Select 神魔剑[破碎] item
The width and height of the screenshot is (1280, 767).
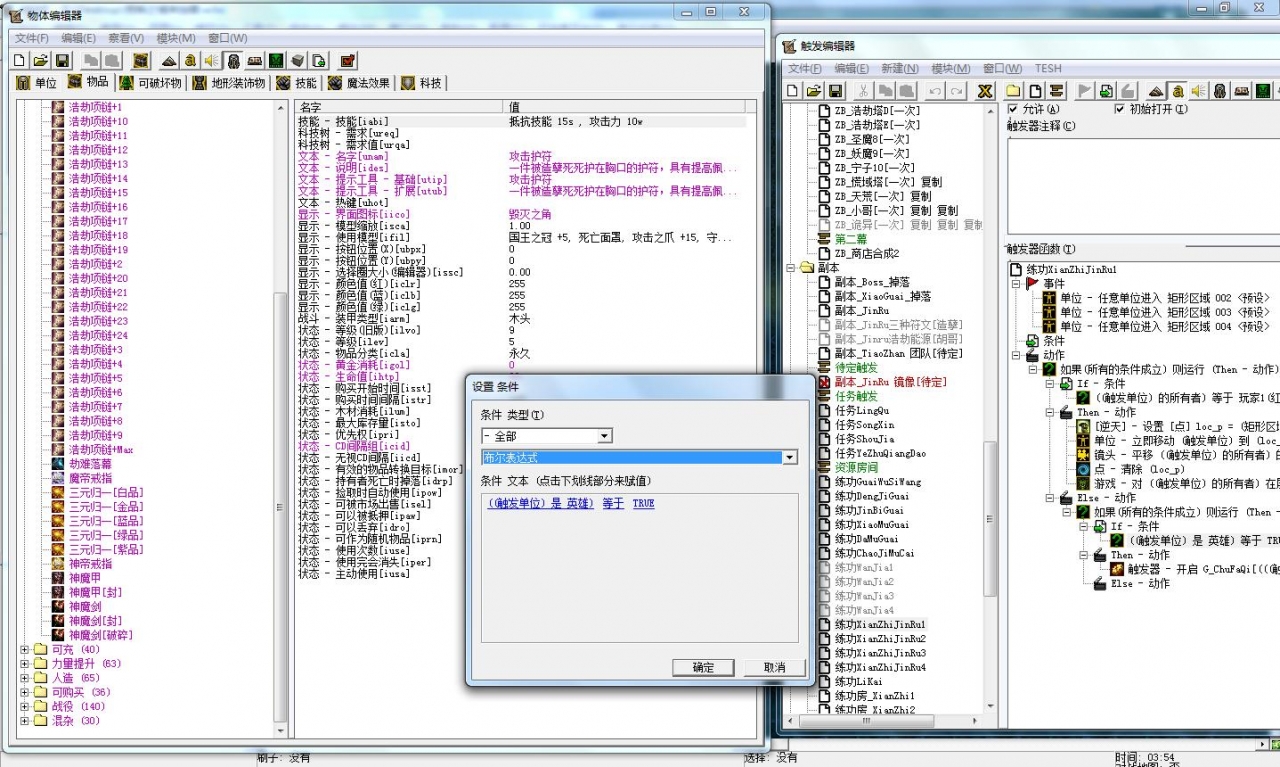pyautogui.click(x=100, y=635)
